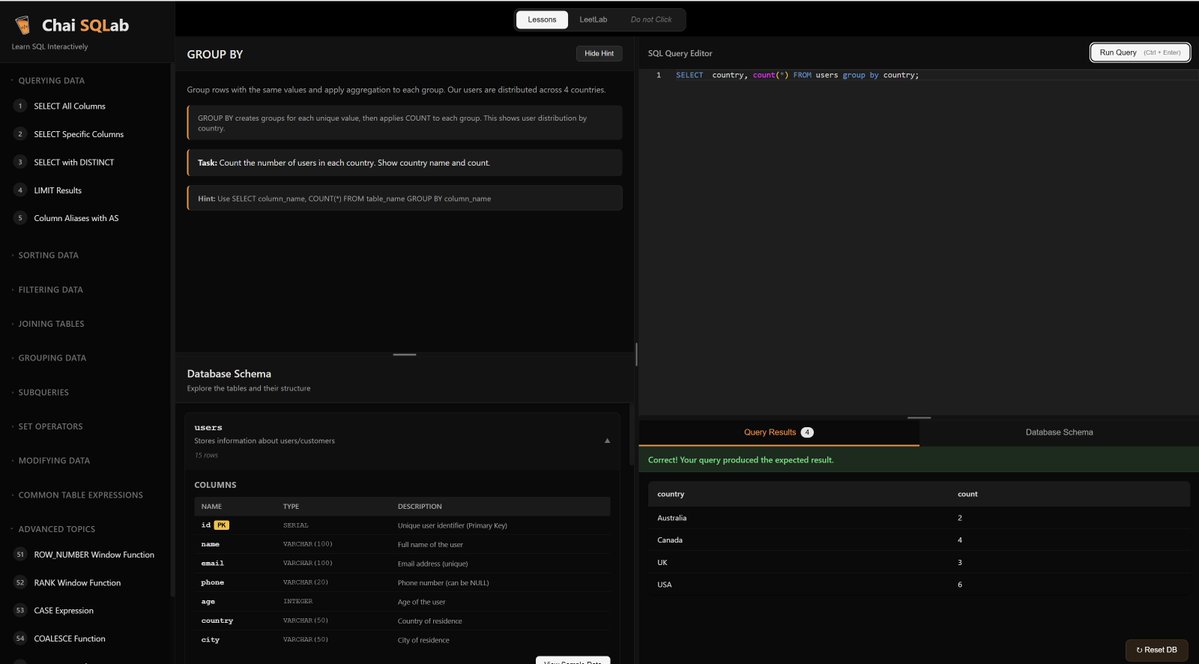Click the Do not Click tab
Viewport: 1199px width, 664px height.
(651, 20)
